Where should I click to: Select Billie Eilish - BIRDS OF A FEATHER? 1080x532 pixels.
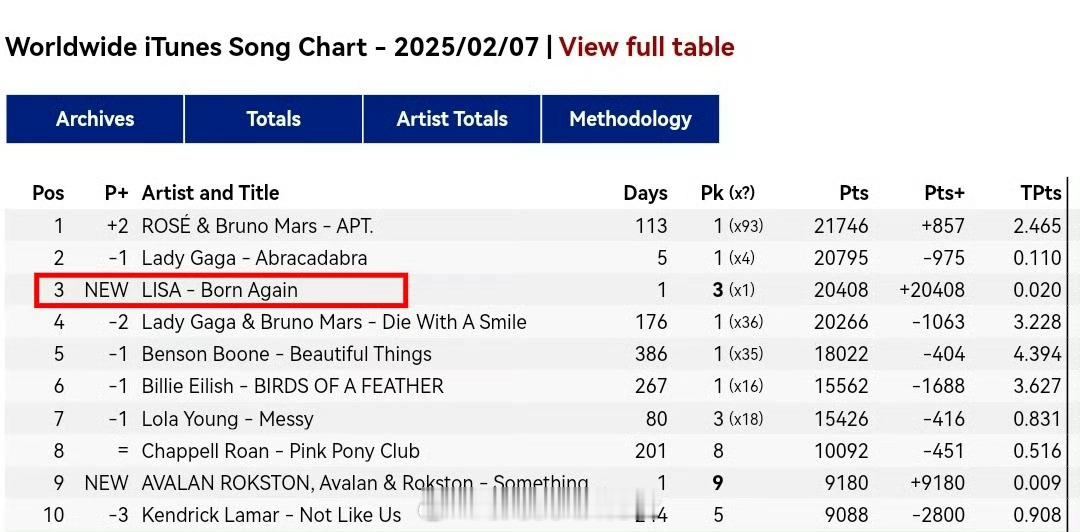pyautogui.click(x=293, y=387)
